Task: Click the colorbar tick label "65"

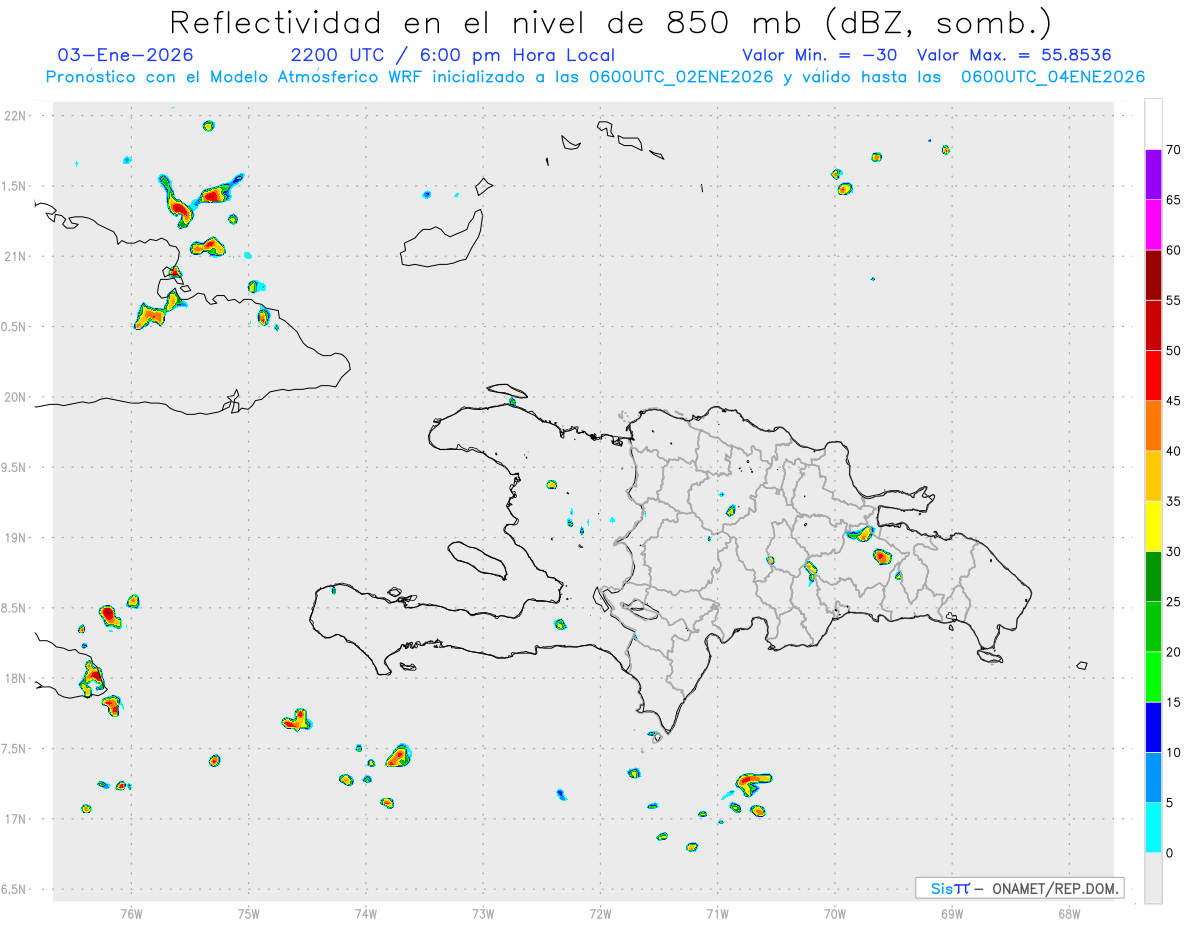Action: click(x=1174, y=200)
